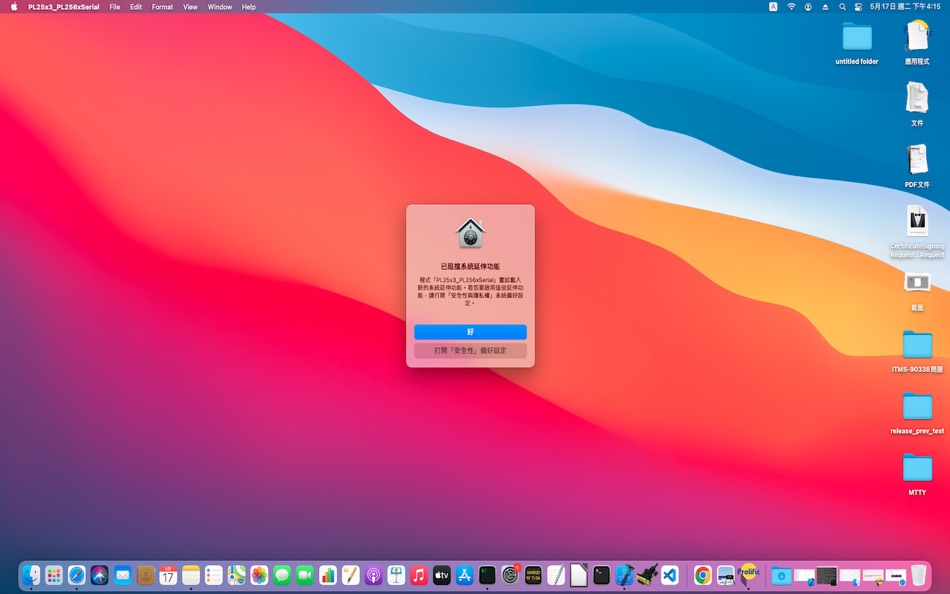Open Calendar from the Dock
This screenshot has width=950, height=594.
click(168, 575)
